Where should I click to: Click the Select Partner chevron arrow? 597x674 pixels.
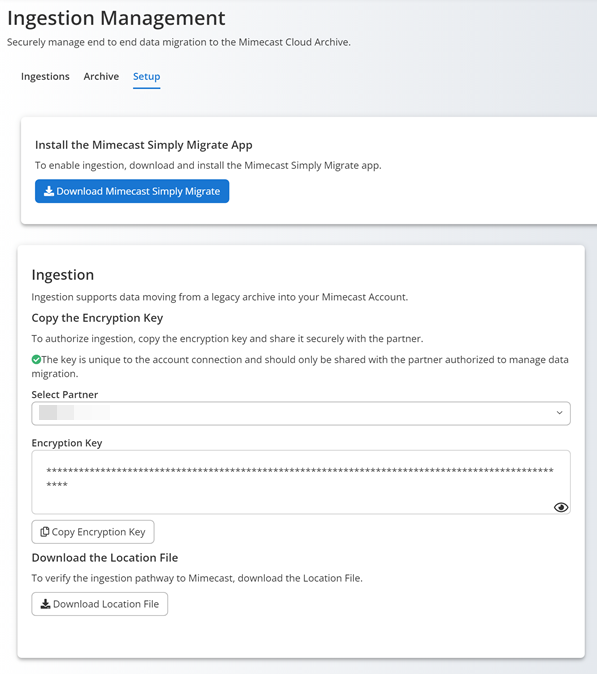[x=559, y=413]
